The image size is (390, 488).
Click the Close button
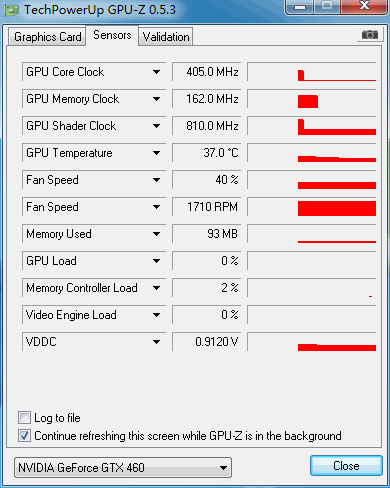tap(346, 466)
